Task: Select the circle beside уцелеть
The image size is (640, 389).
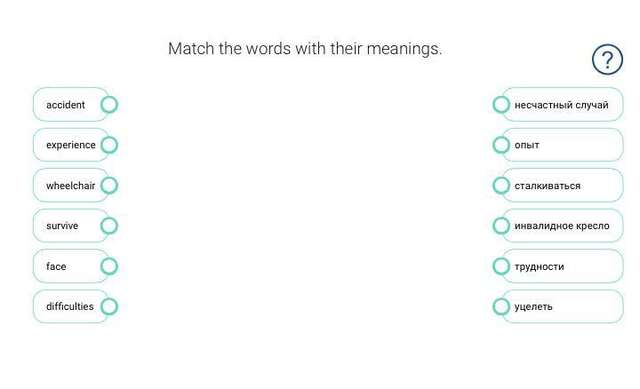Action: [x=501, y=307]
